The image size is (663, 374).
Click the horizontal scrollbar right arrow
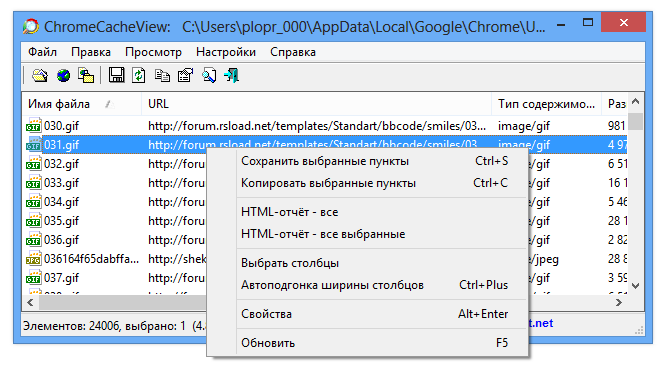(x=619, y=302)
